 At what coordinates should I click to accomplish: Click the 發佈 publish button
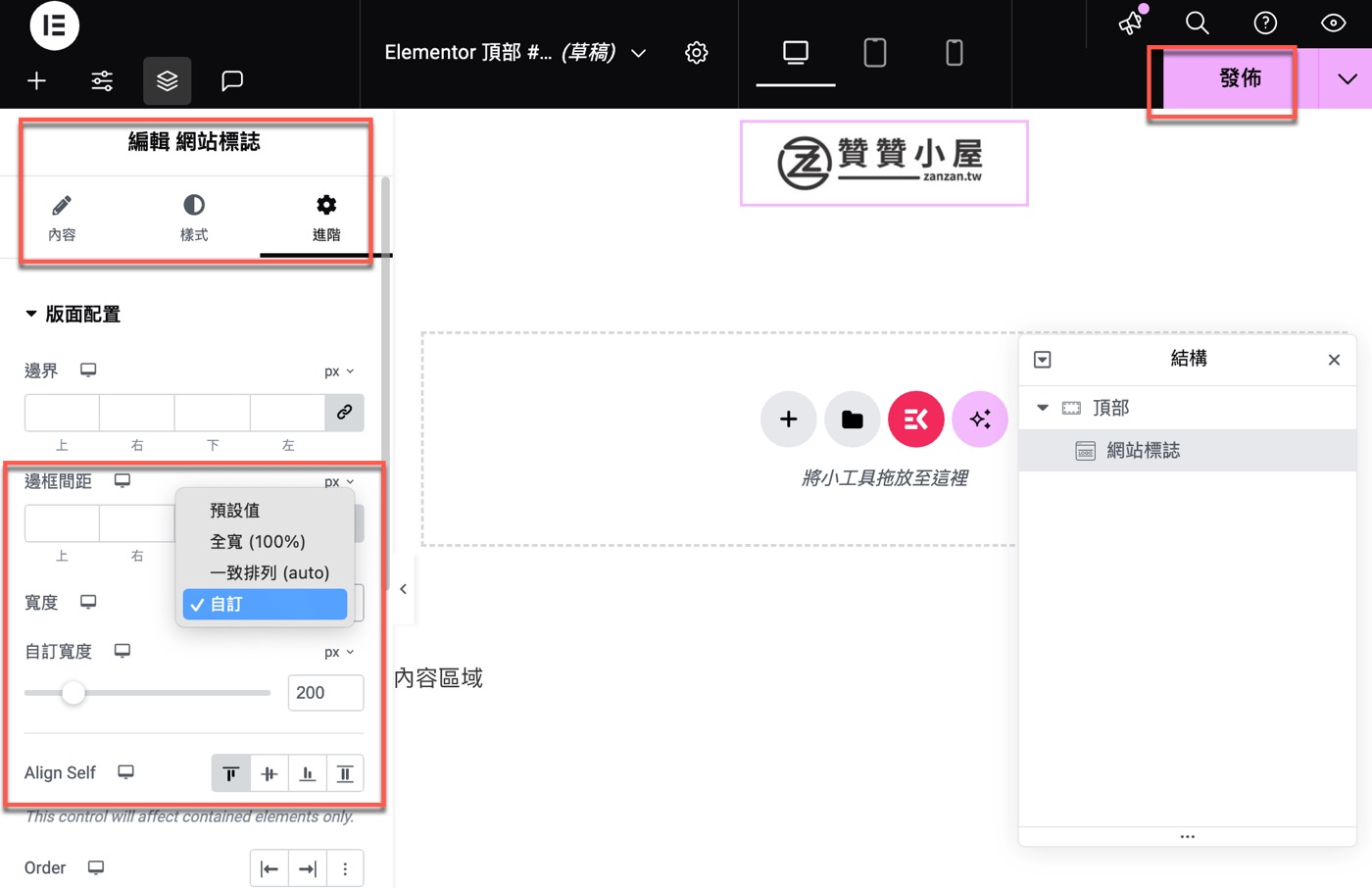[1240, 78]
